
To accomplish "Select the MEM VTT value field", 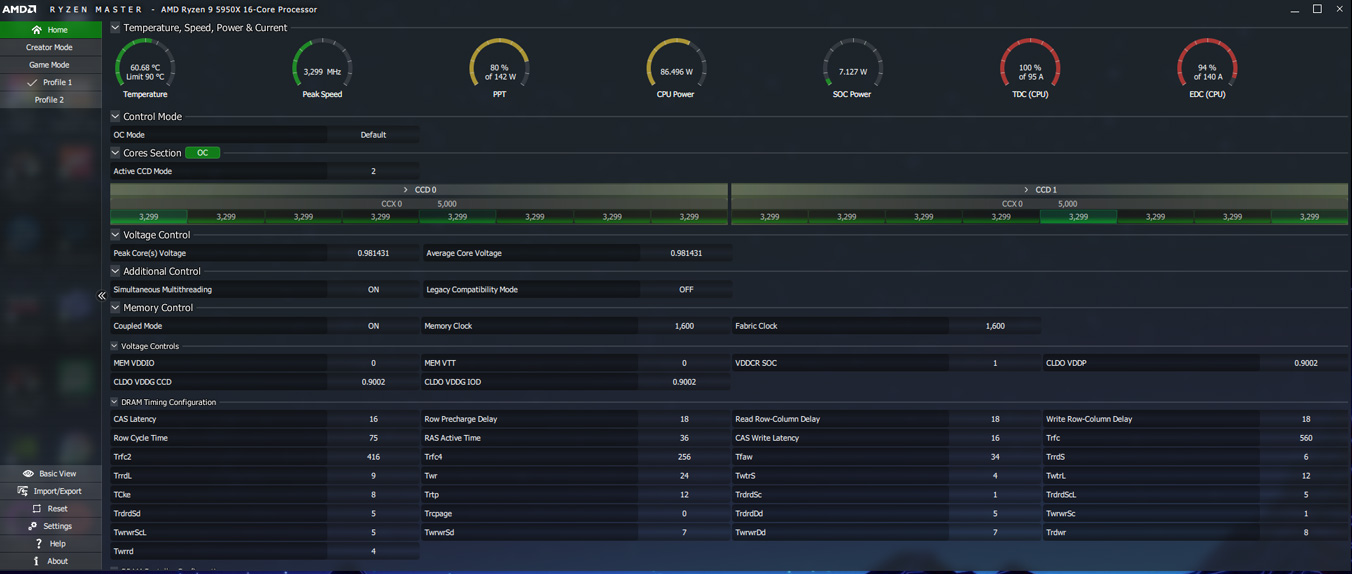I will pyautogui.click(x=684, y=363).
